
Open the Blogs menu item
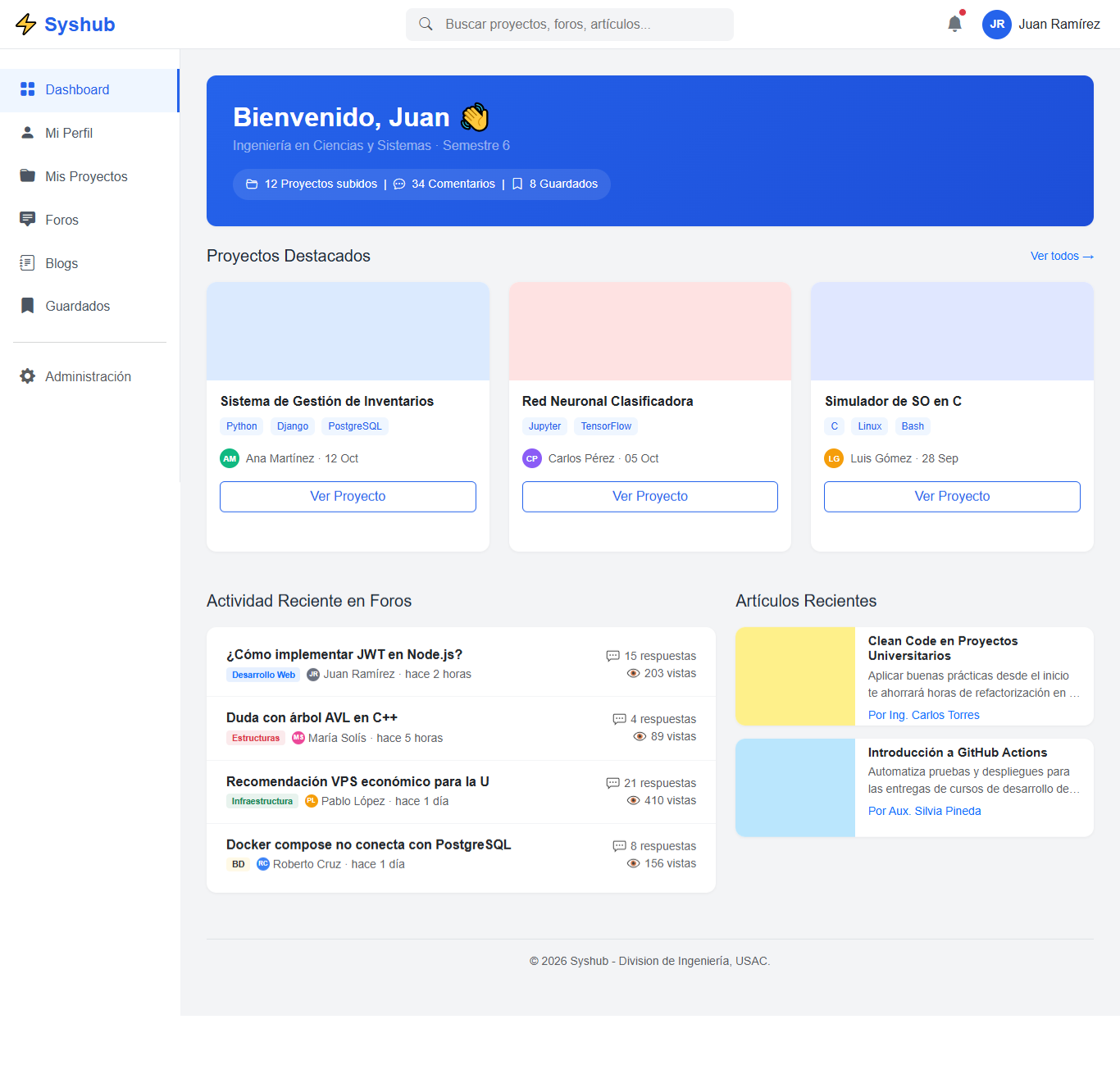coord(61,263)
